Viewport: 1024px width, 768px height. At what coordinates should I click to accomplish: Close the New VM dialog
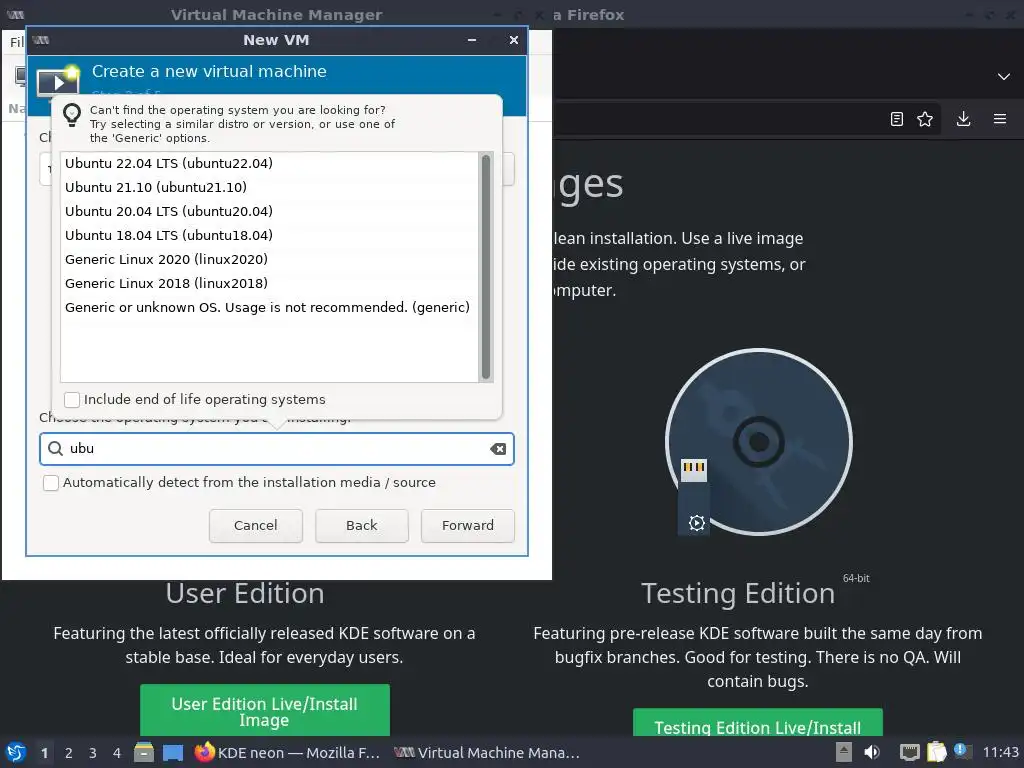click(x=514, y=40)
